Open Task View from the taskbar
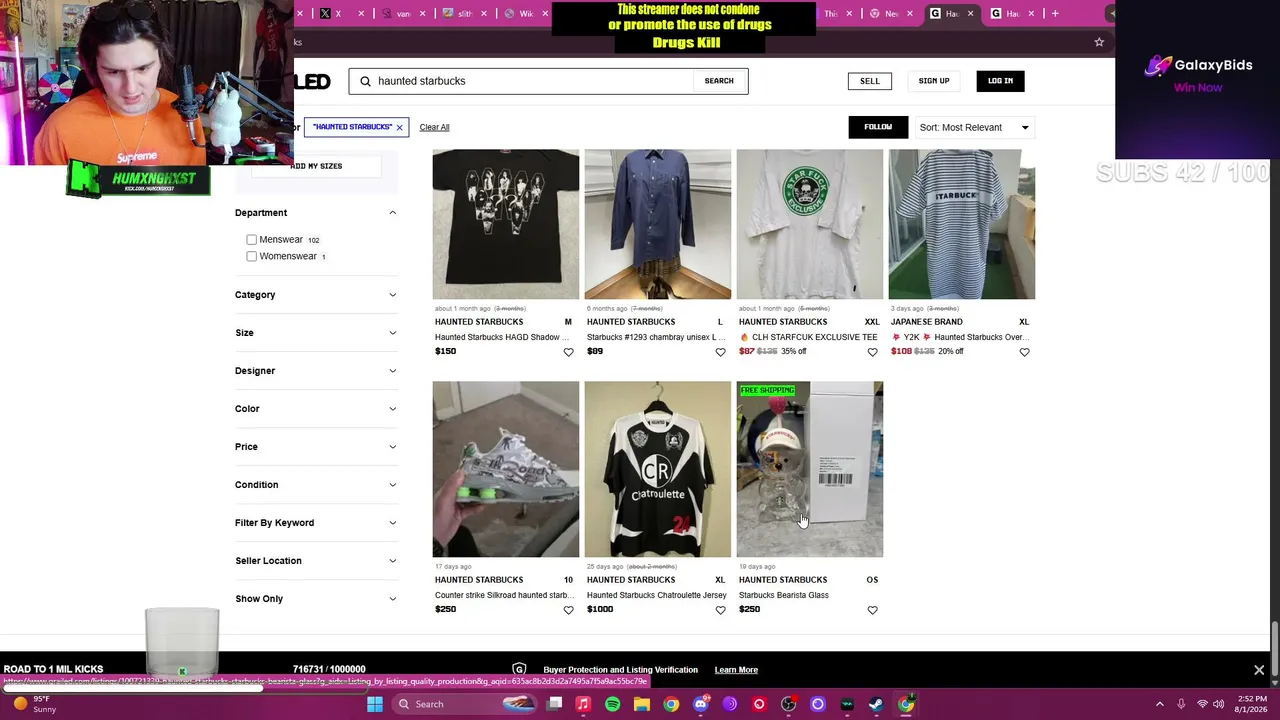Screen dimensions: 1280x720 pyautogui.click(x=555, y=704)
